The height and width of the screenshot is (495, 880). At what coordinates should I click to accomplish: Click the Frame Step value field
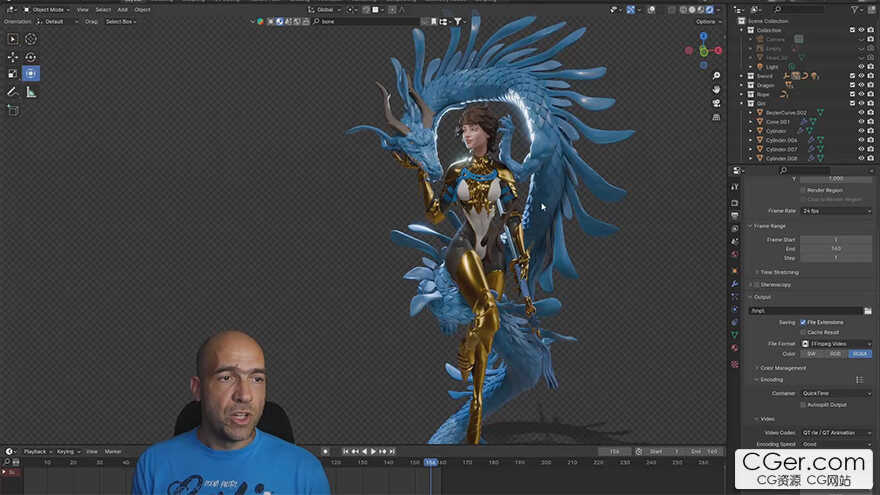pos(836,258)
